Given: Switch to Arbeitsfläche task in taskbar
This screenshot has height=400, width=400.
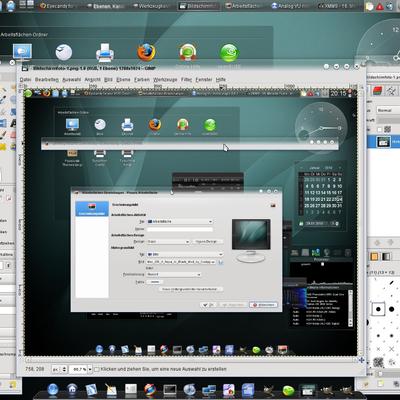Looking at the screenshot, I should pos(244,6).
